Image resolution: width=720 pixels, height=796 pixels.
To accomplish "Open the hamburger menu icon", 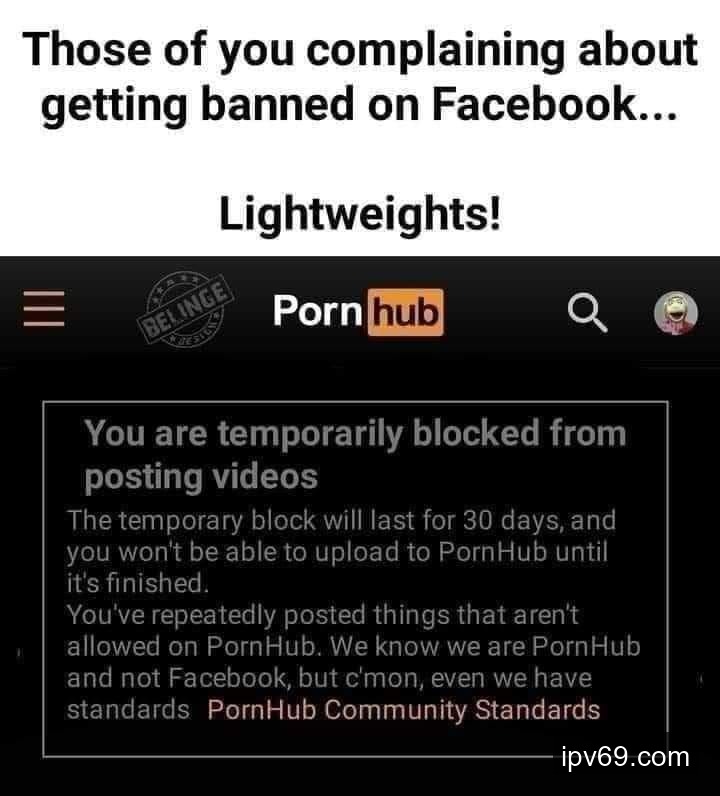I will (44, 309).
